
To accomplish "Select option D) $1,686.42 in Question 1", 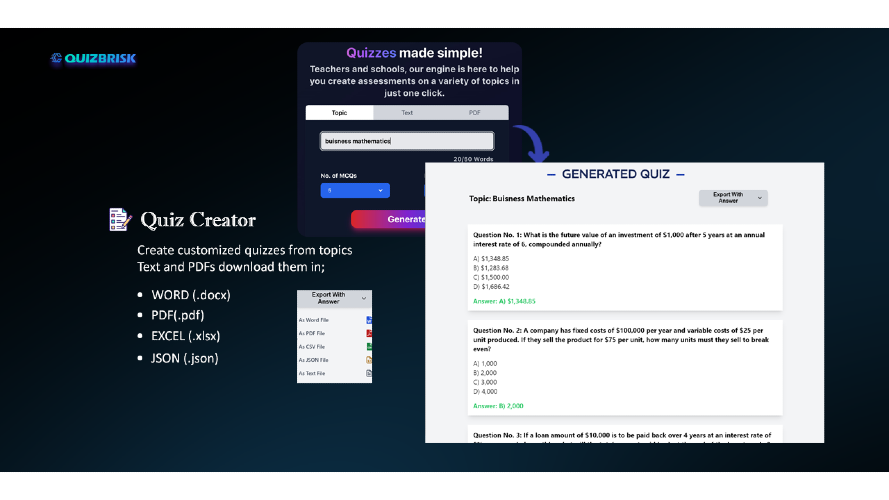I will click(491, 286).
